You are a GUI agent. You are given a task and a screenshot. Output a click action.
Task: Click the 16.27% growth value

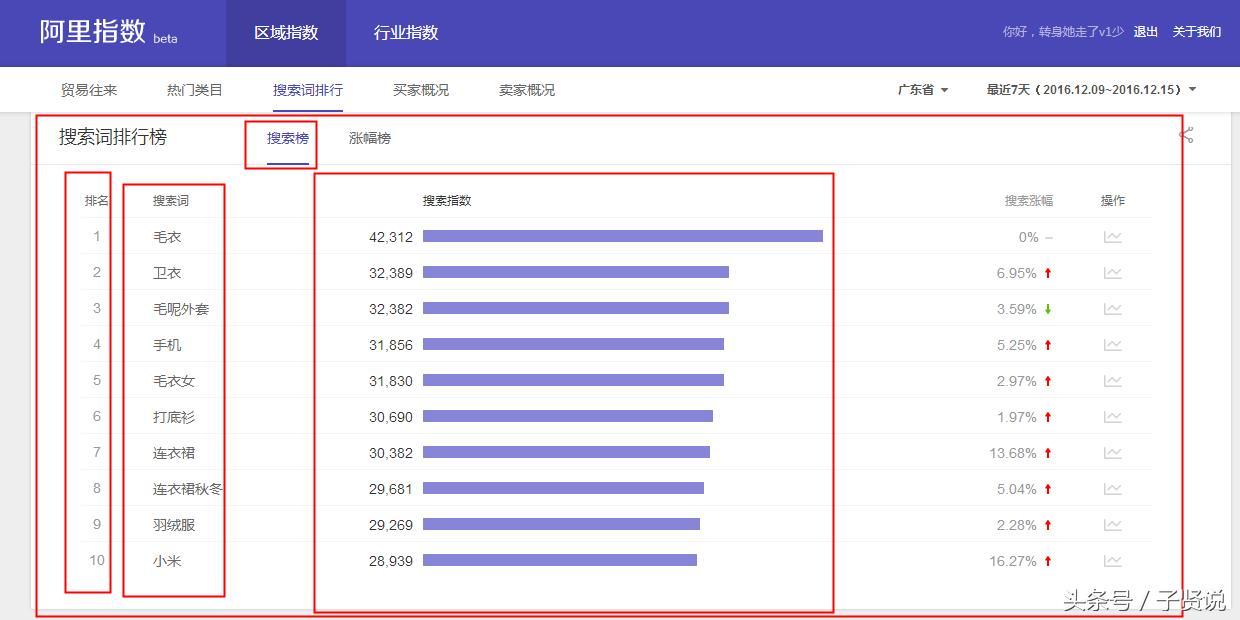click(x=1013, y=561)
